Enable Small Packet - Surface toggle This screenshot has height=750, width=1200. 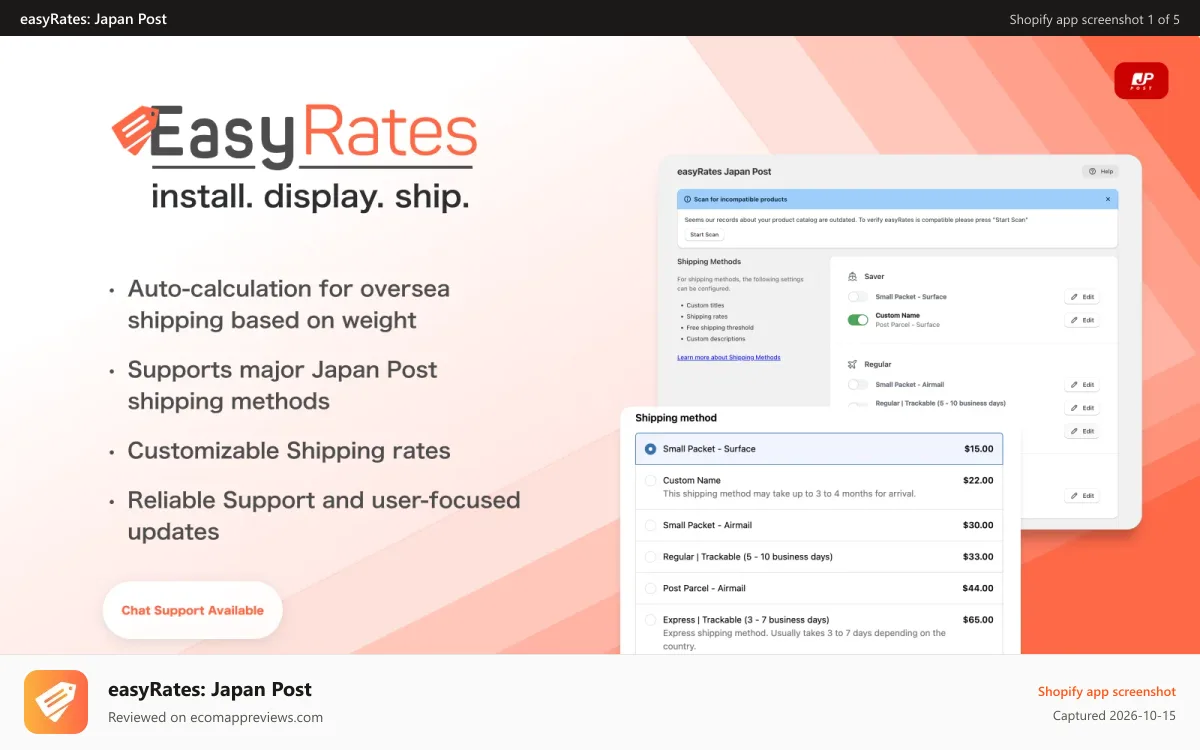point(858,297)
